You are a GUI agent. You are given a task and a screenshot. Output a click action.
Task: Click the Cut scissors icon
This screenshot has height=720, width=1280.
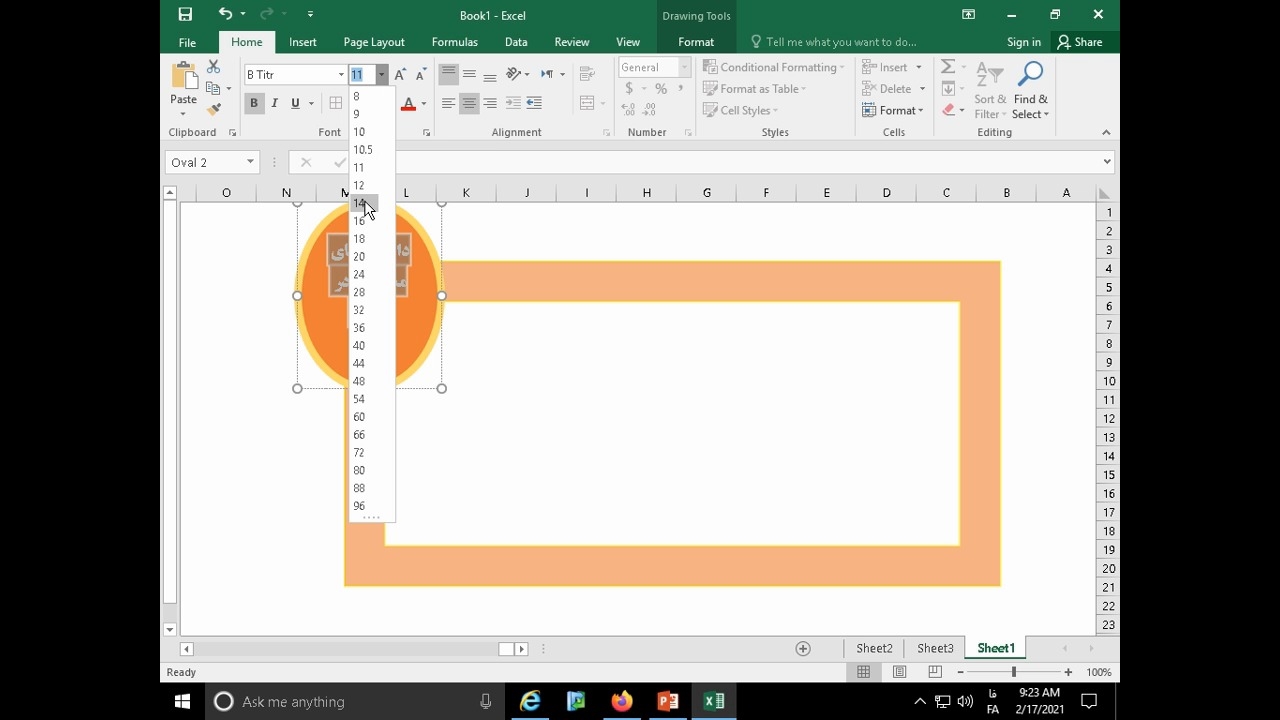click(x=213, y=67)
